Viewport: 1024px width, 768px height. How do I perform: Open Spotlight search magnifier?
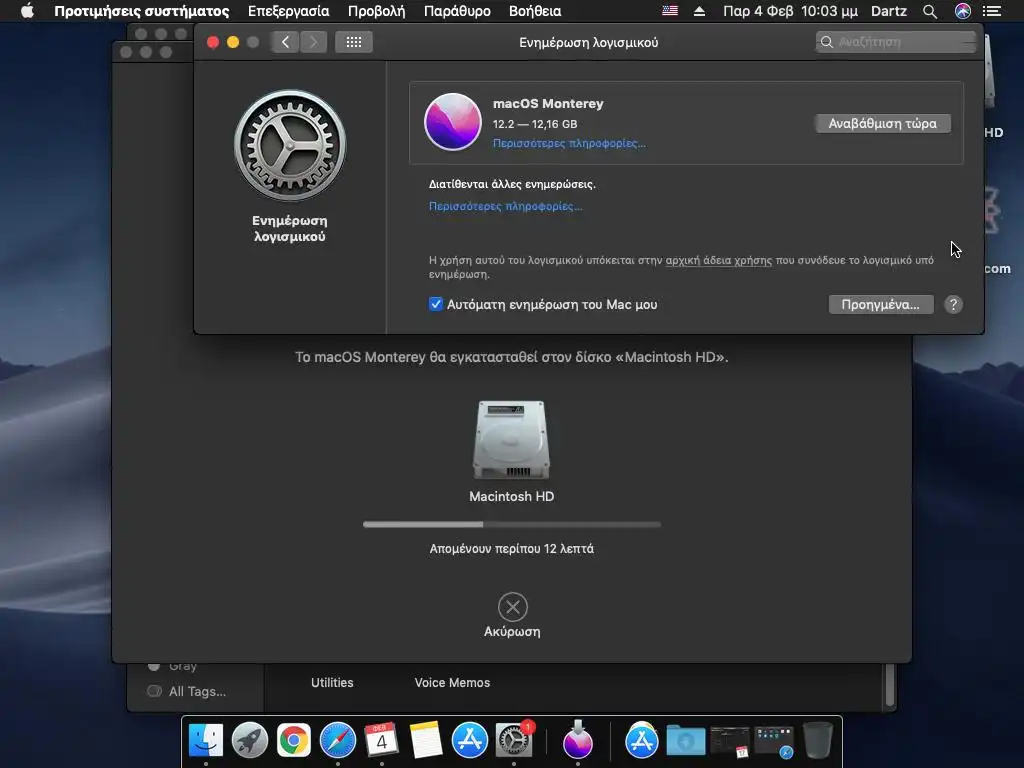click(x=930, y=11)
